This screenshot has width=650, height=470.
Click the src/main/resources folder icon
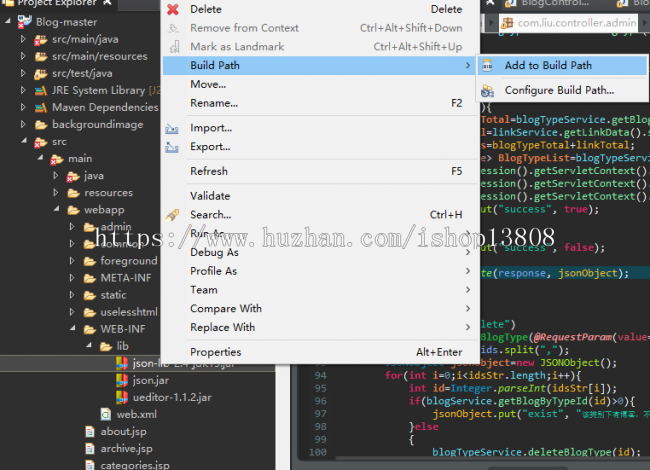click(x=41, y=56)
